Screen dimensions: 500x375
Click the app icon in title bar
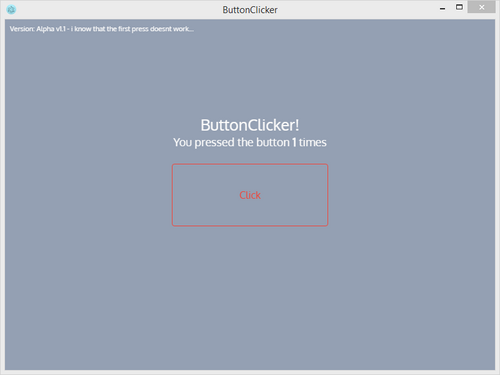pos(11,9)
